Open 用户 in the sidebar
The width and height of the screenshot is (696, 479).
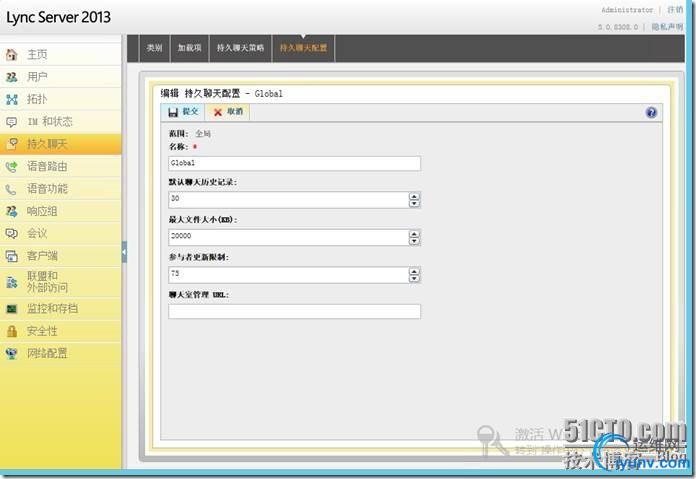(x=60, y=77)
